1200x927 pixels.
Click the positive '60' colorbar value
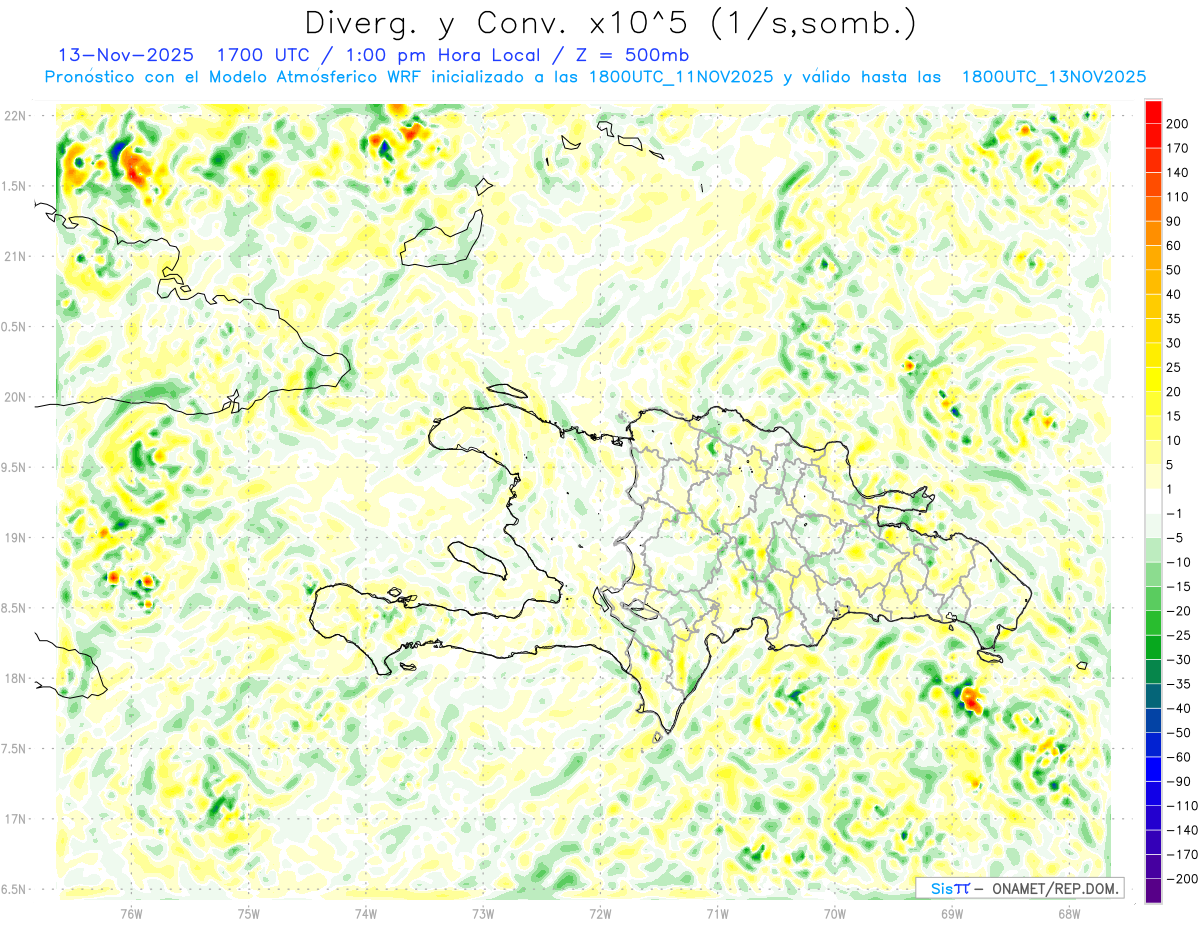coord(1174,246)
